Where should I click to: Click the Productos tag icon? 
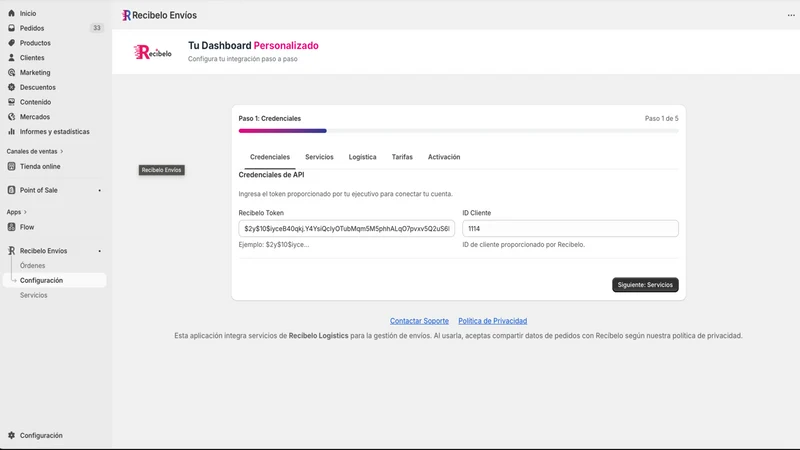tap(11, 43)
